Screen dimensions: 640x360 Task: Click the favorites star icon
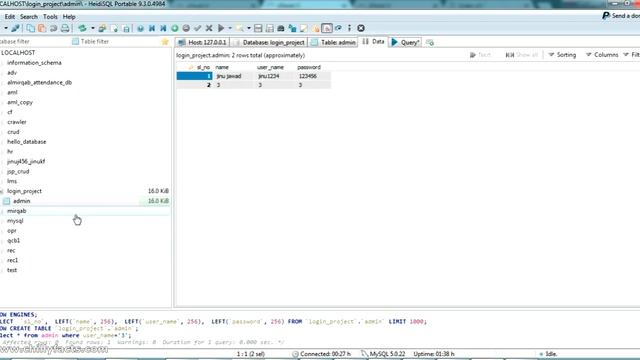point(165,42)
